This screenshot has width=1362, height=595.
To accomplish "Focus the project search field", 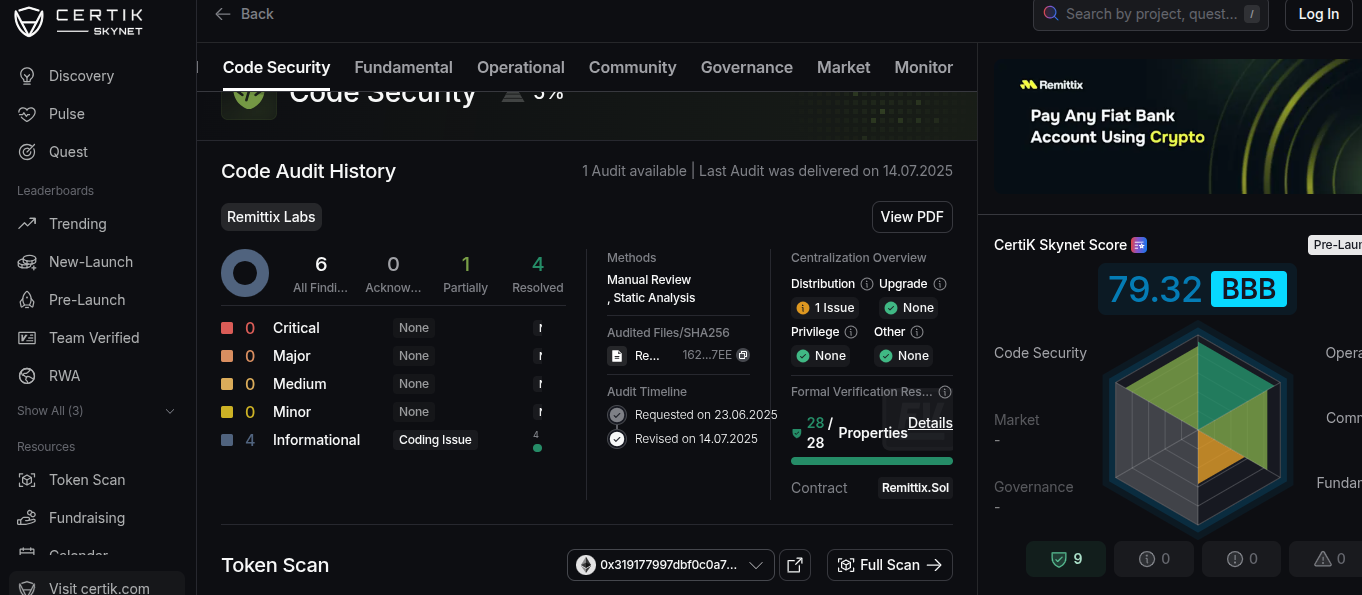I will pyautogui.click(x=1150, y=14).
